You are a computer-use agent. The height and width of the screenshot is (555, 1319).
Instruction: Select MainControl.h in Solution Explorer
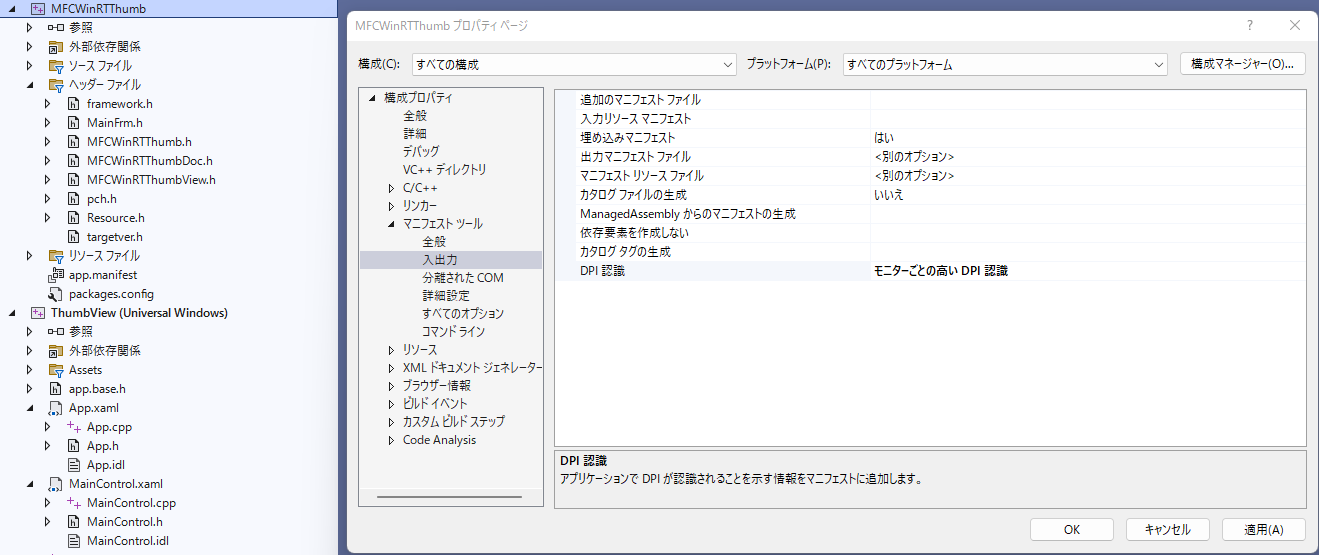click(x=125, y=522)
